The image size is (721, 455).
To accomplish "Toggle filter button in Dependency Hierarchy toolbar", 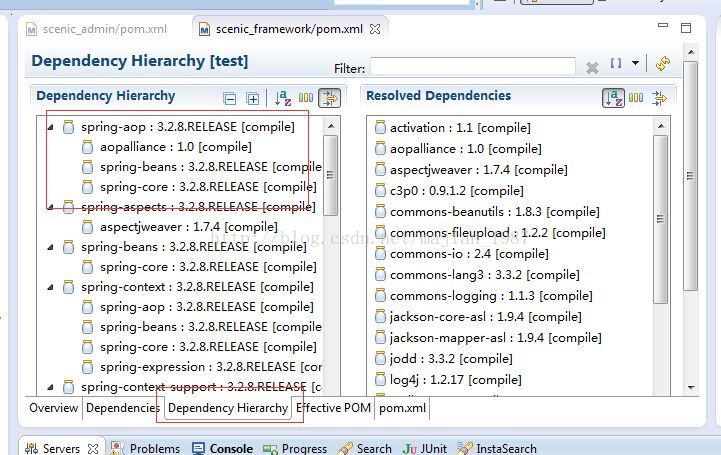I will pyautogui.click(x=329, y=98).
